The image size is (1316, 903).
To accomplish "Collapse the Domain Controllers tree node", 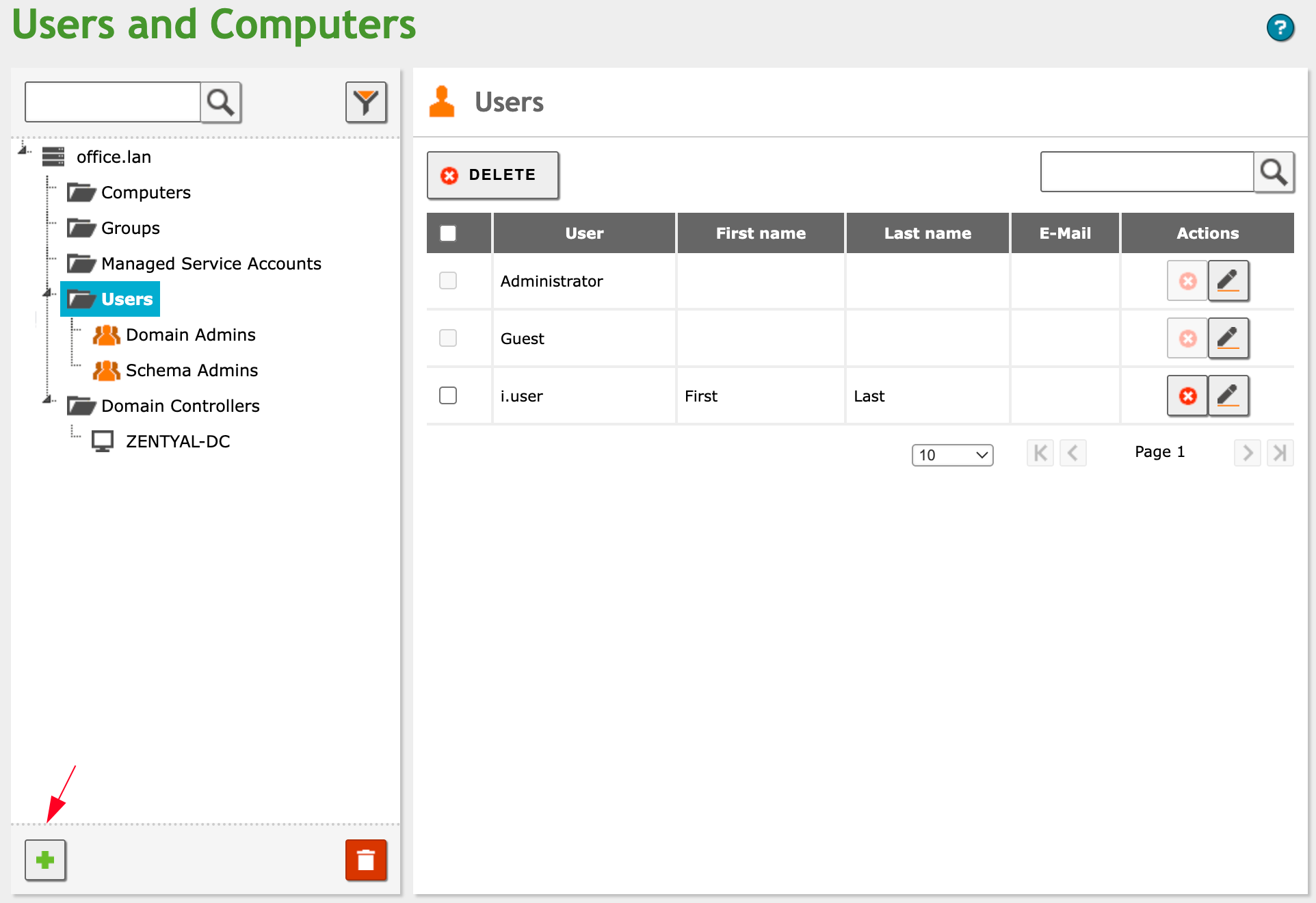I will coord(48,400).
